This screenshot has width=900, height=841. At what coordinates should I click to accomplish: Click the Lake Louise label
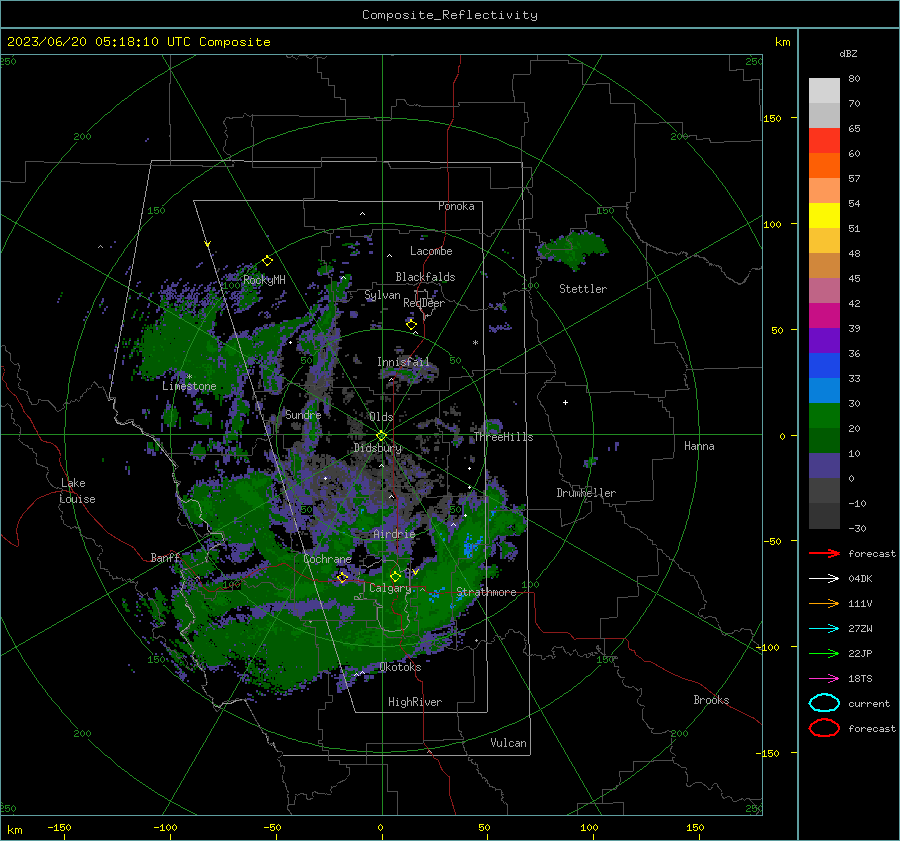click(x=77, y=491)
